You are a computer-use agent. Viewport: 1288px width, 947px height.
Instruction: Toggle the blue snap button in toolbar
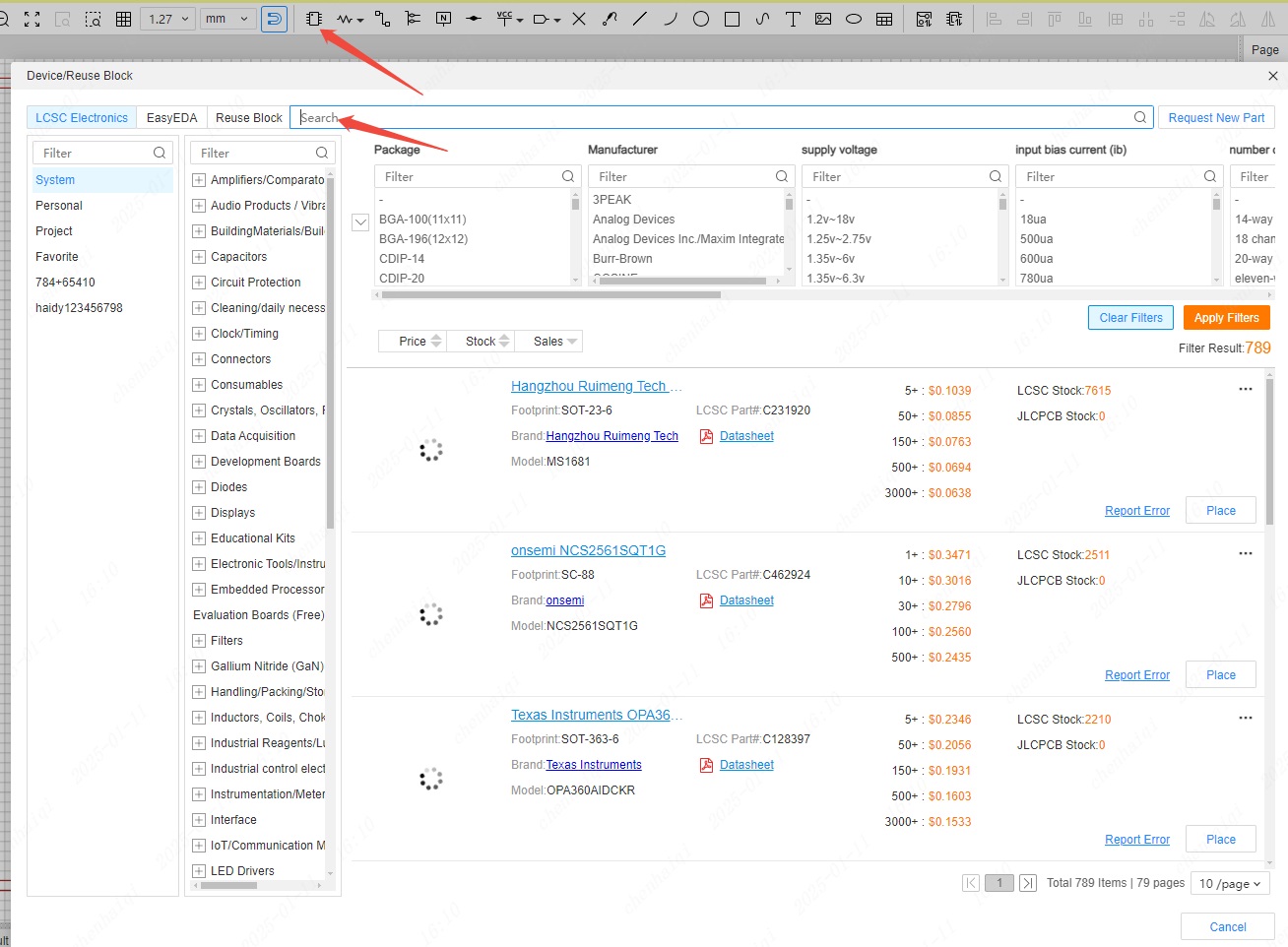pos(275,19)
